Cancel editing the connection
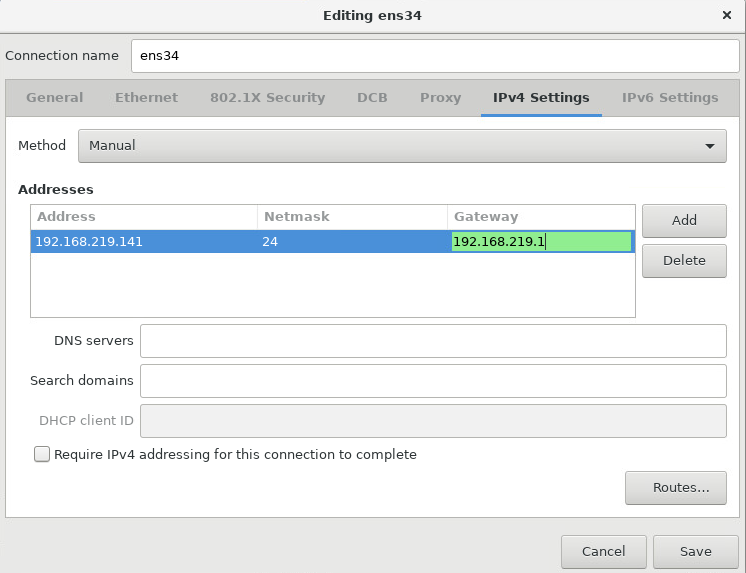 (x=603, y=552)
